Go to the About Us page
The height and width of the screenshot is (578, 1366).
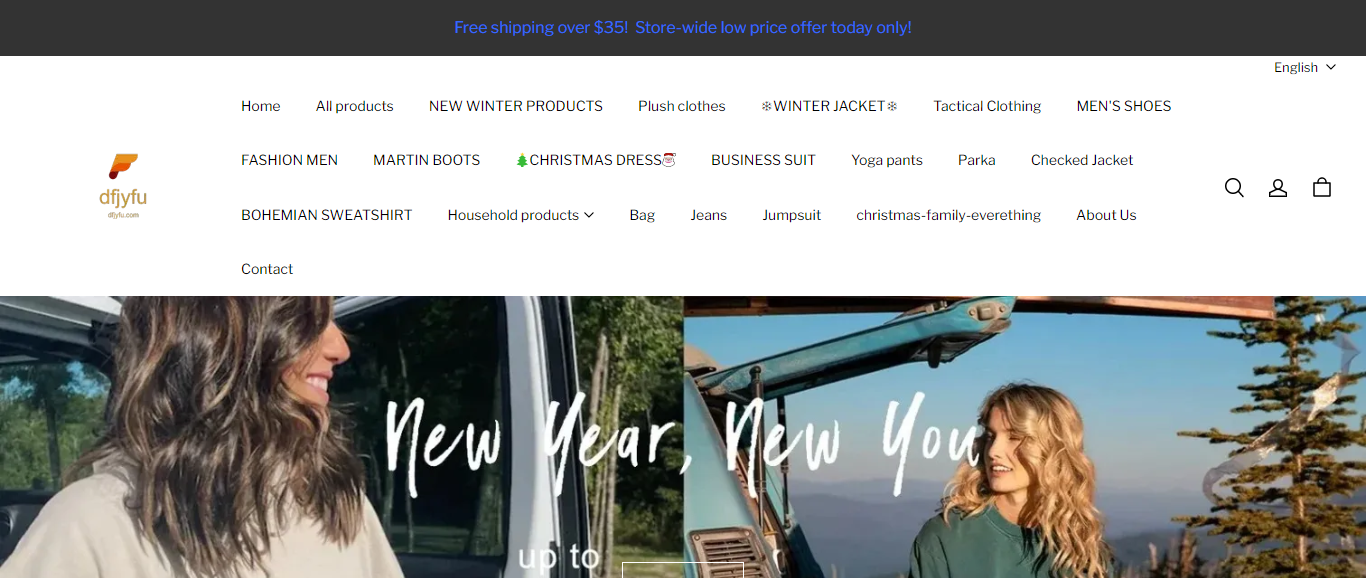click(x=1106, y=215)
